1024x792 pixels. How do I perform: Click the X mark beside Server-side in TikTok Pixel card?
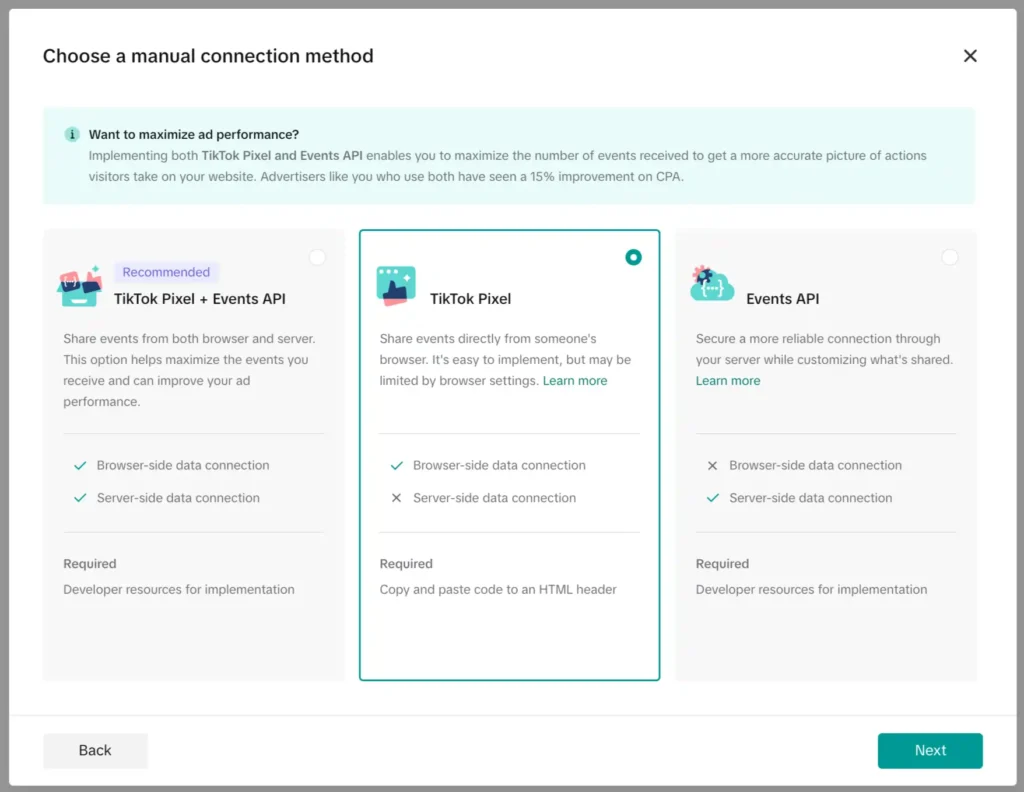click(x=396, y=498)
